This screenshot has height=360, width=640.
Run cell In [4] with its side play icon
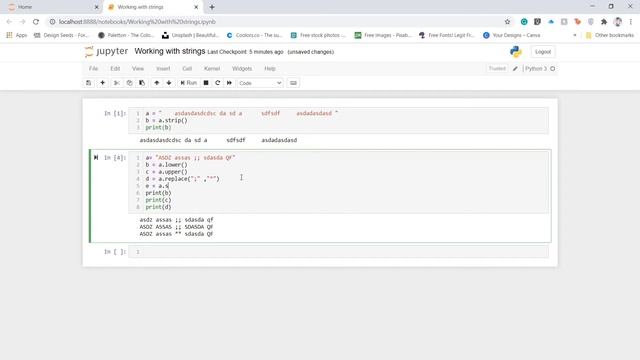click(x=96, y=158)
